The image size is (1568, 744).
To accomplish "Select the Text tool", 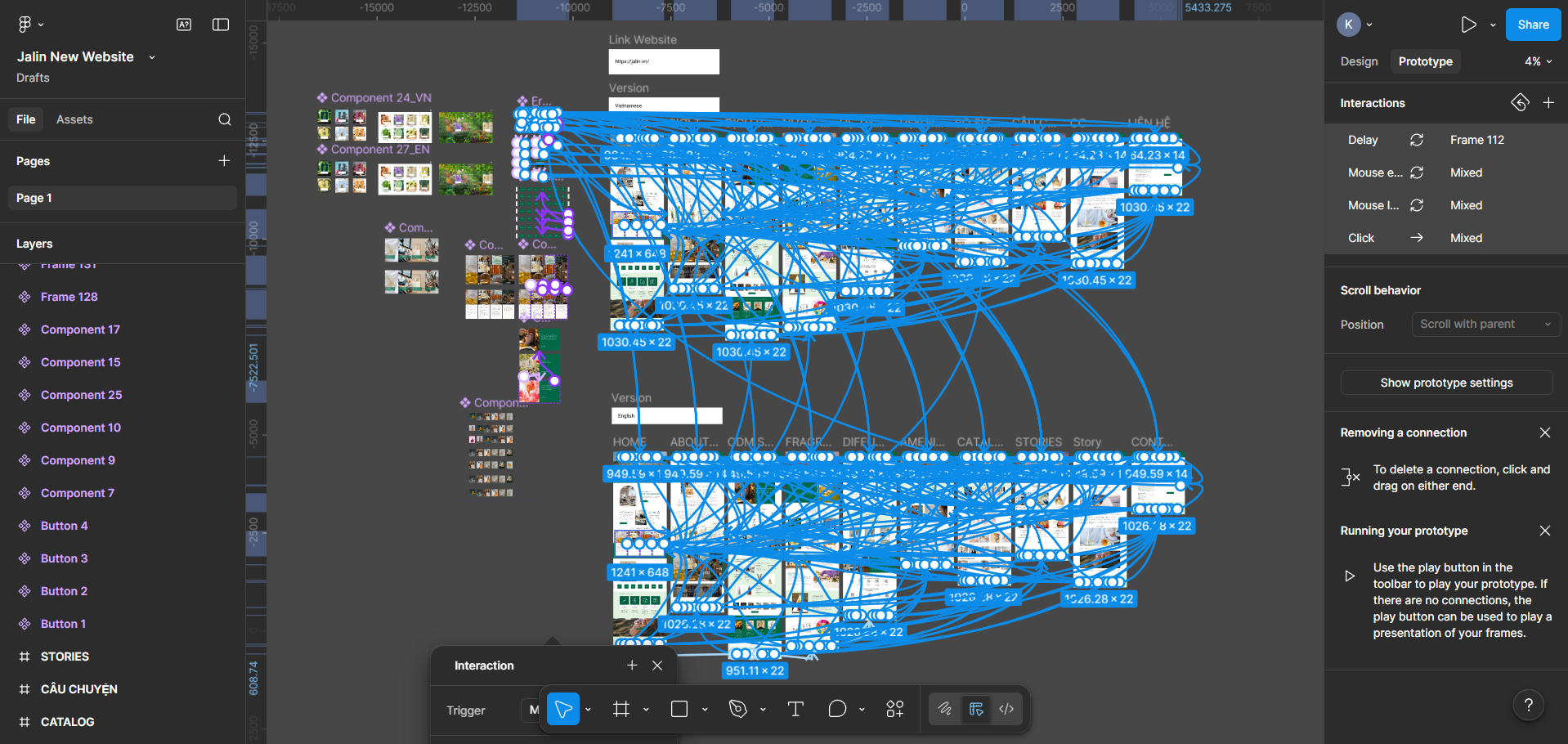I will [x=795, y=709].
